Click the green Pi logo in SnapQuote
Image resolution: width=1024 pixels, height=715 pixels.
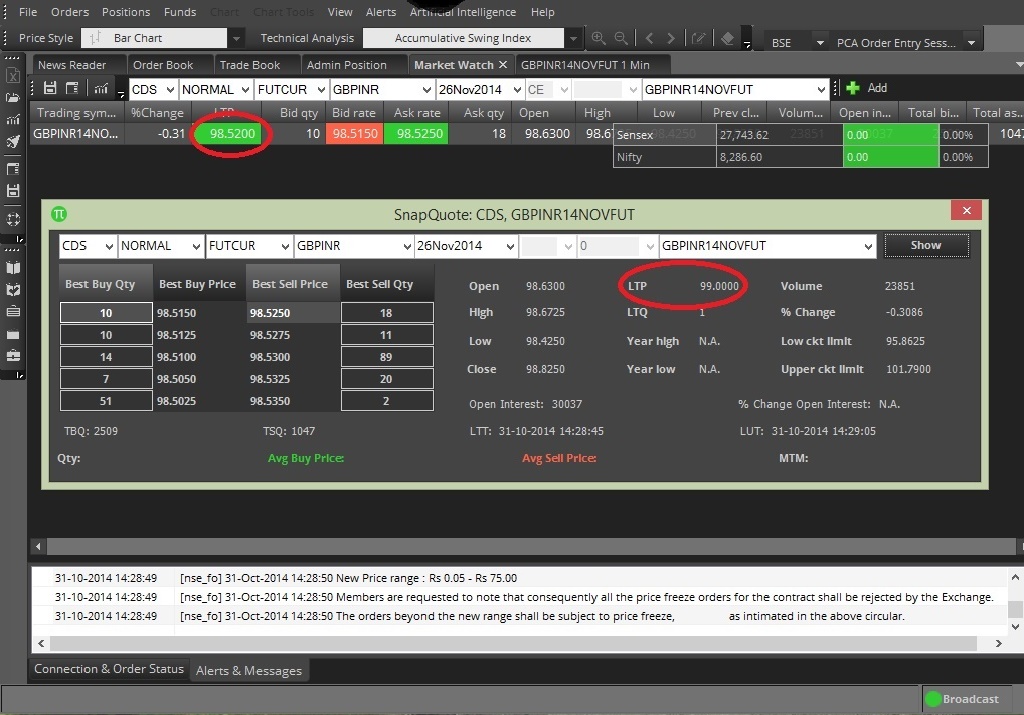(x=59, y=214)
